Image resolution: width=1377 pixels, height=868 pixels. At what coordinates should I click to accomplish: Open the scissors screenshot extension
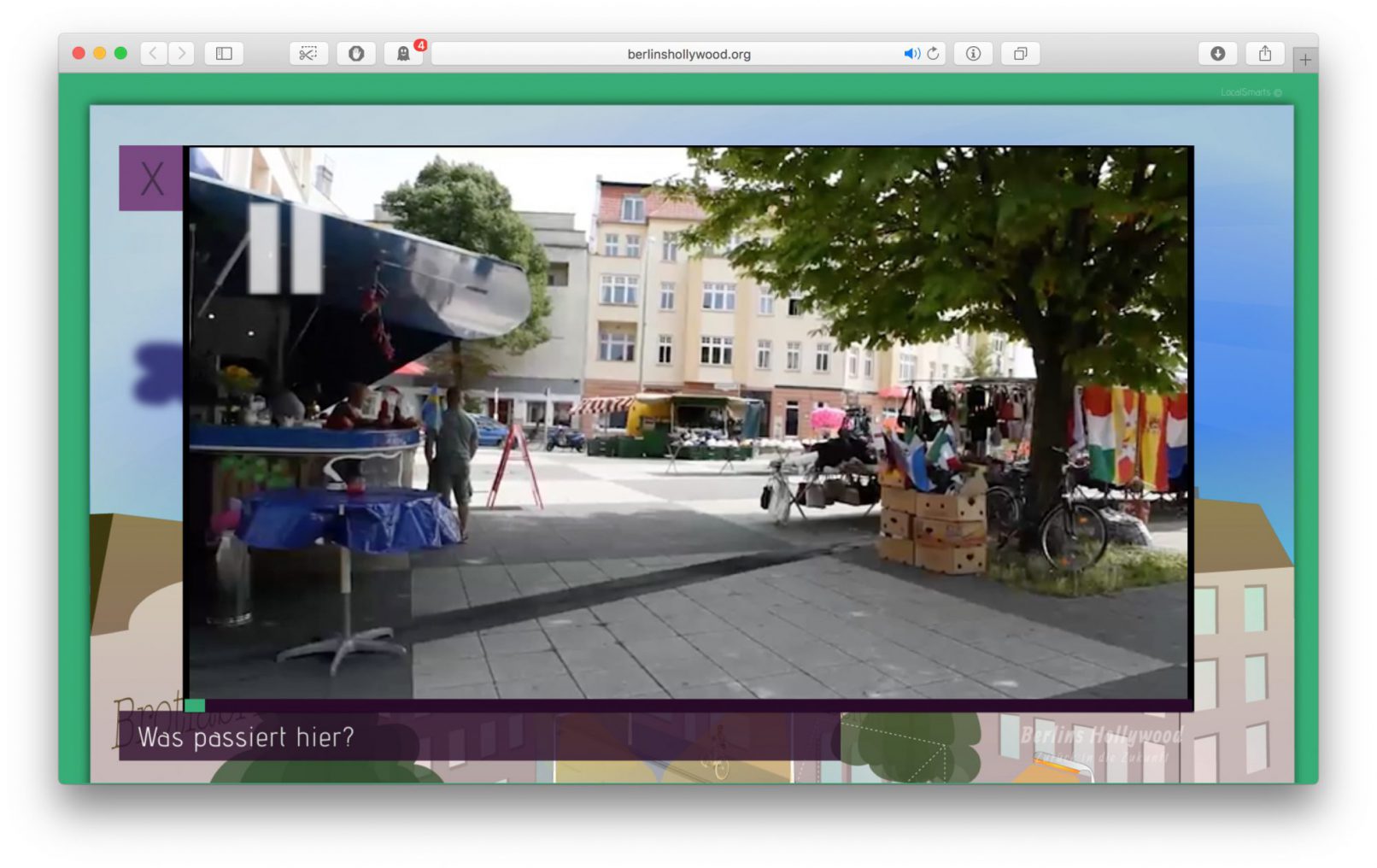[x=308, y=54]
